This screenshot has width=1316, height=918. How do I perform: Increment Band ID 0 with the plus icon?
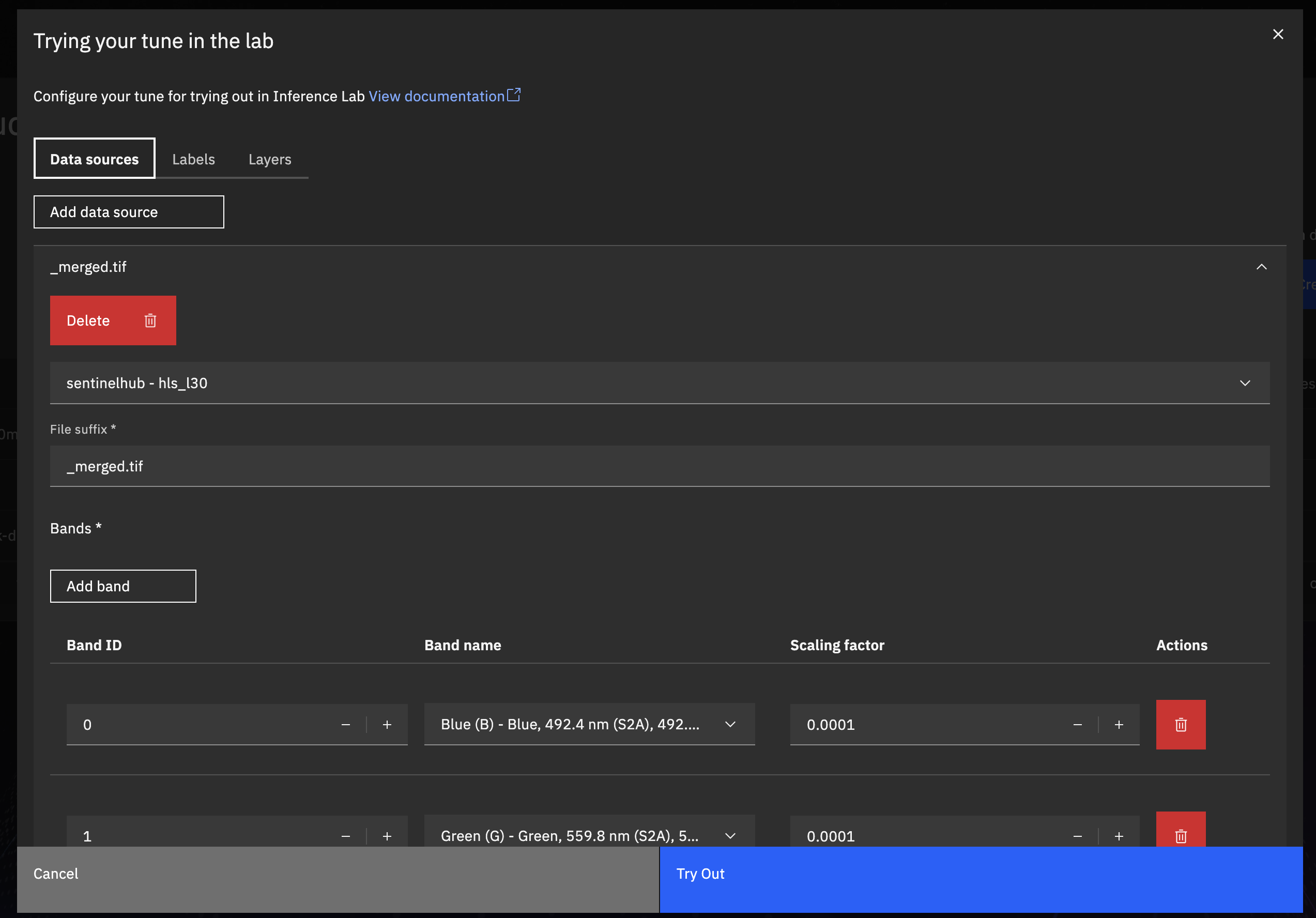pos(387,724)
